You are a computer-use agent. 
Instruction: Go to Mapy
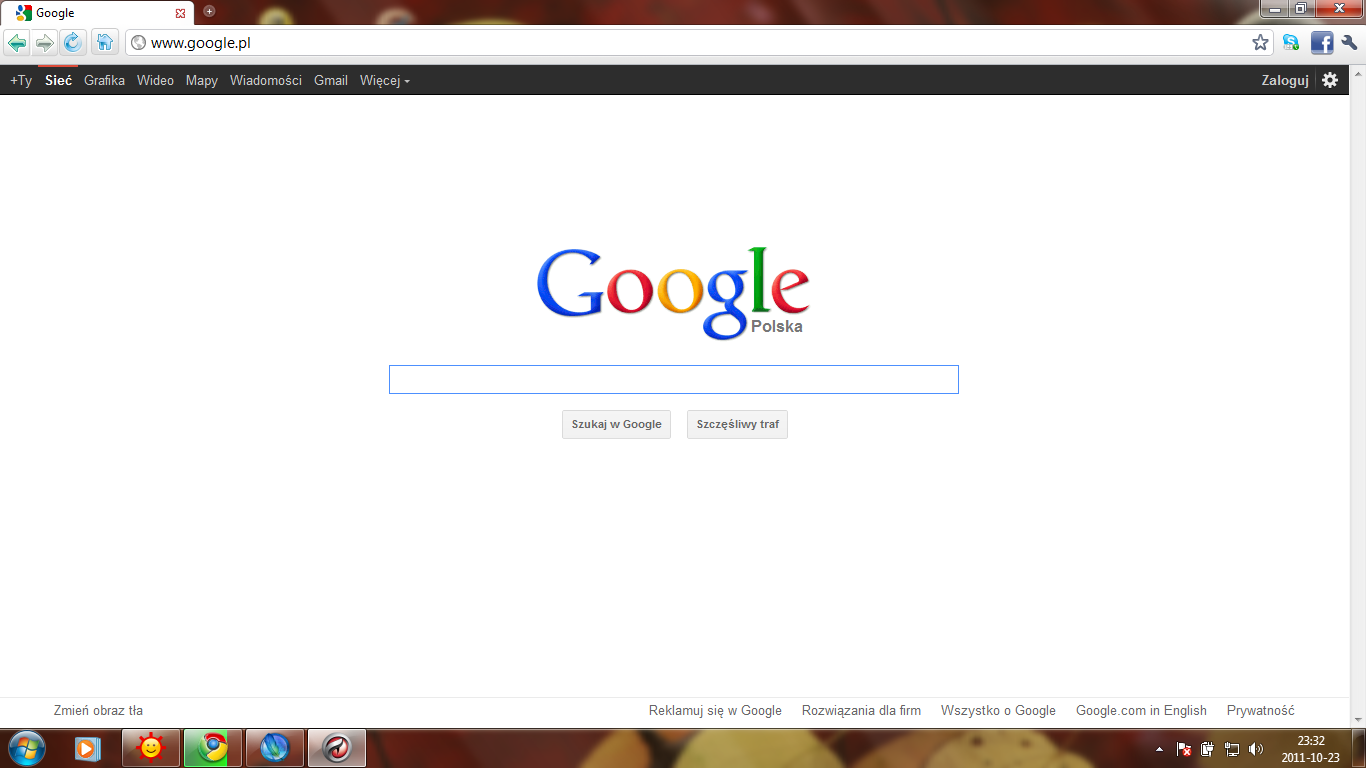pyautogui.click(x=202, y=81)
